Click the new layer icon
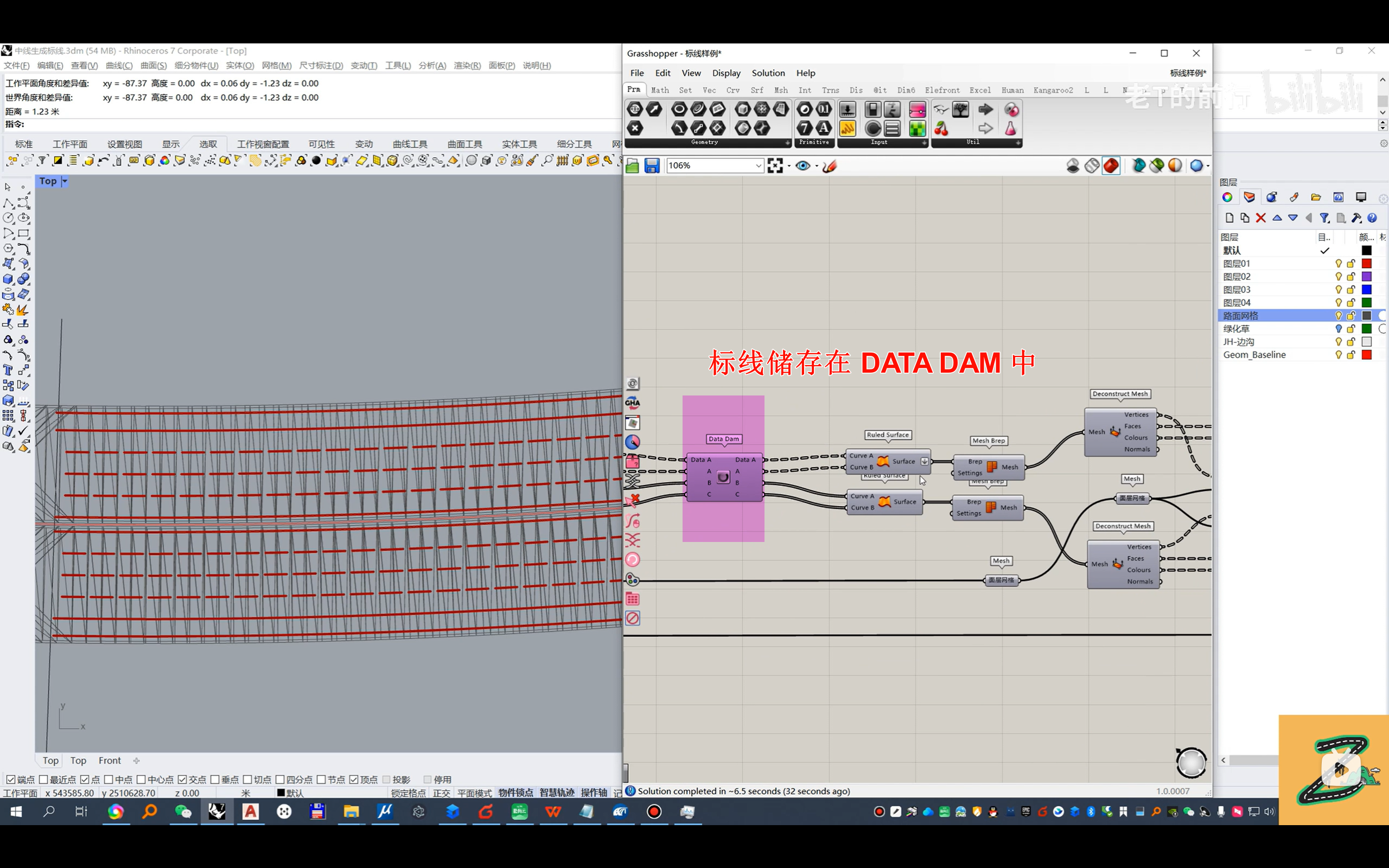 1229,218
